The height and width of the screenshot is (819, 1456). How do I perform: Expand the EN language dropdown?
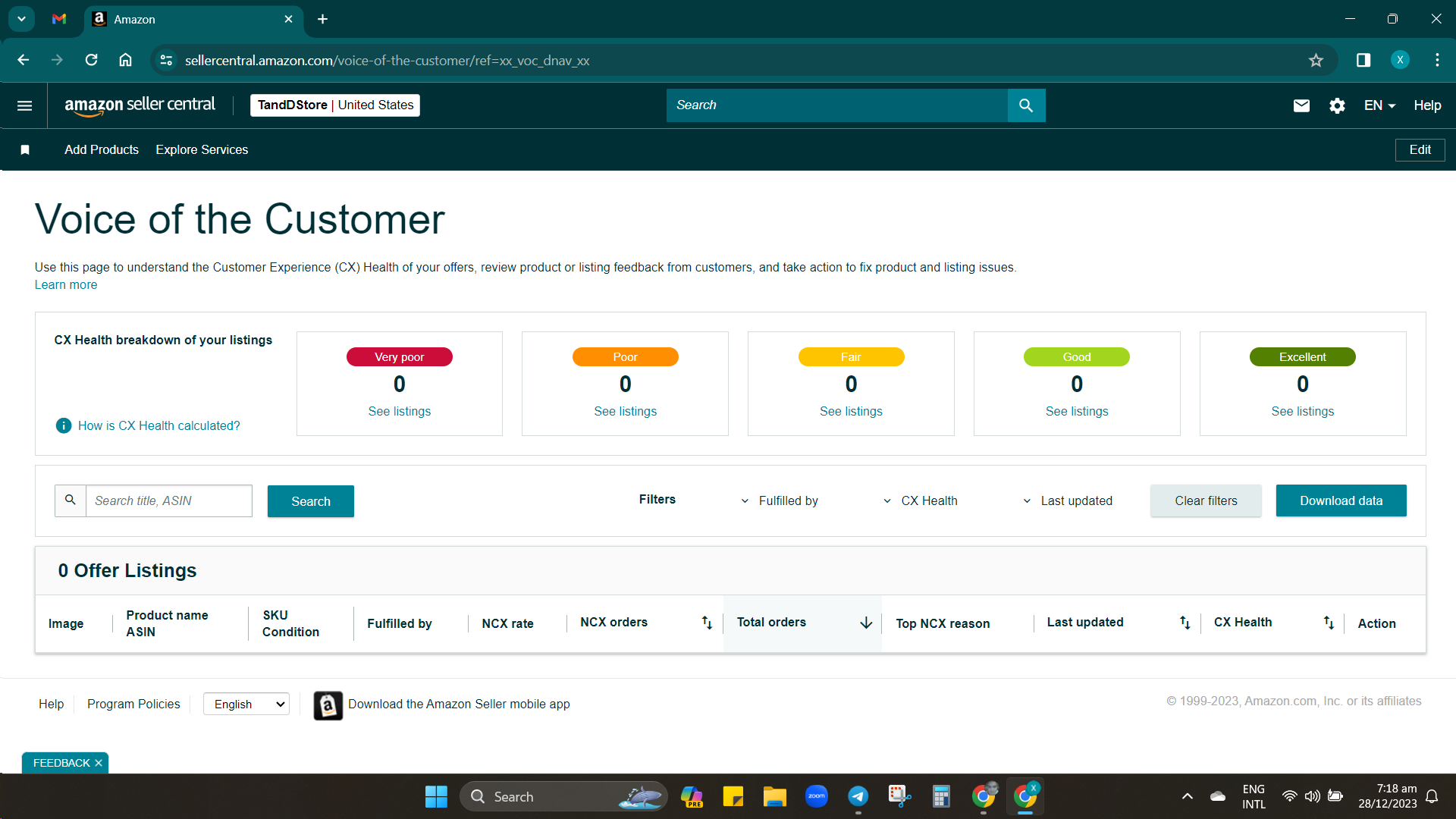coord(1379,105)
